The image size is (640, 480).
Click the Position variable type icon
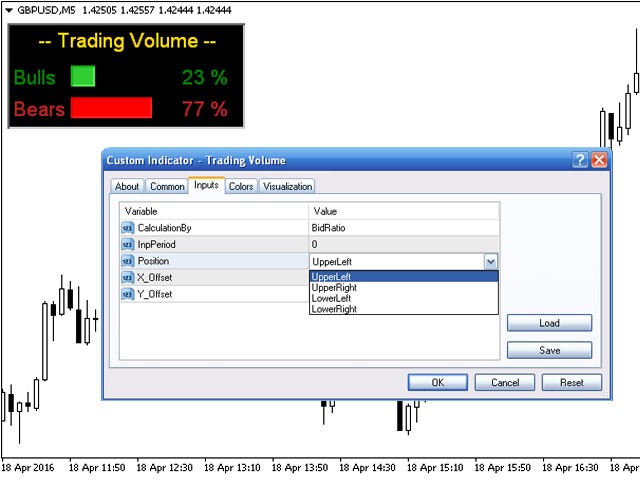pos(128,261)
